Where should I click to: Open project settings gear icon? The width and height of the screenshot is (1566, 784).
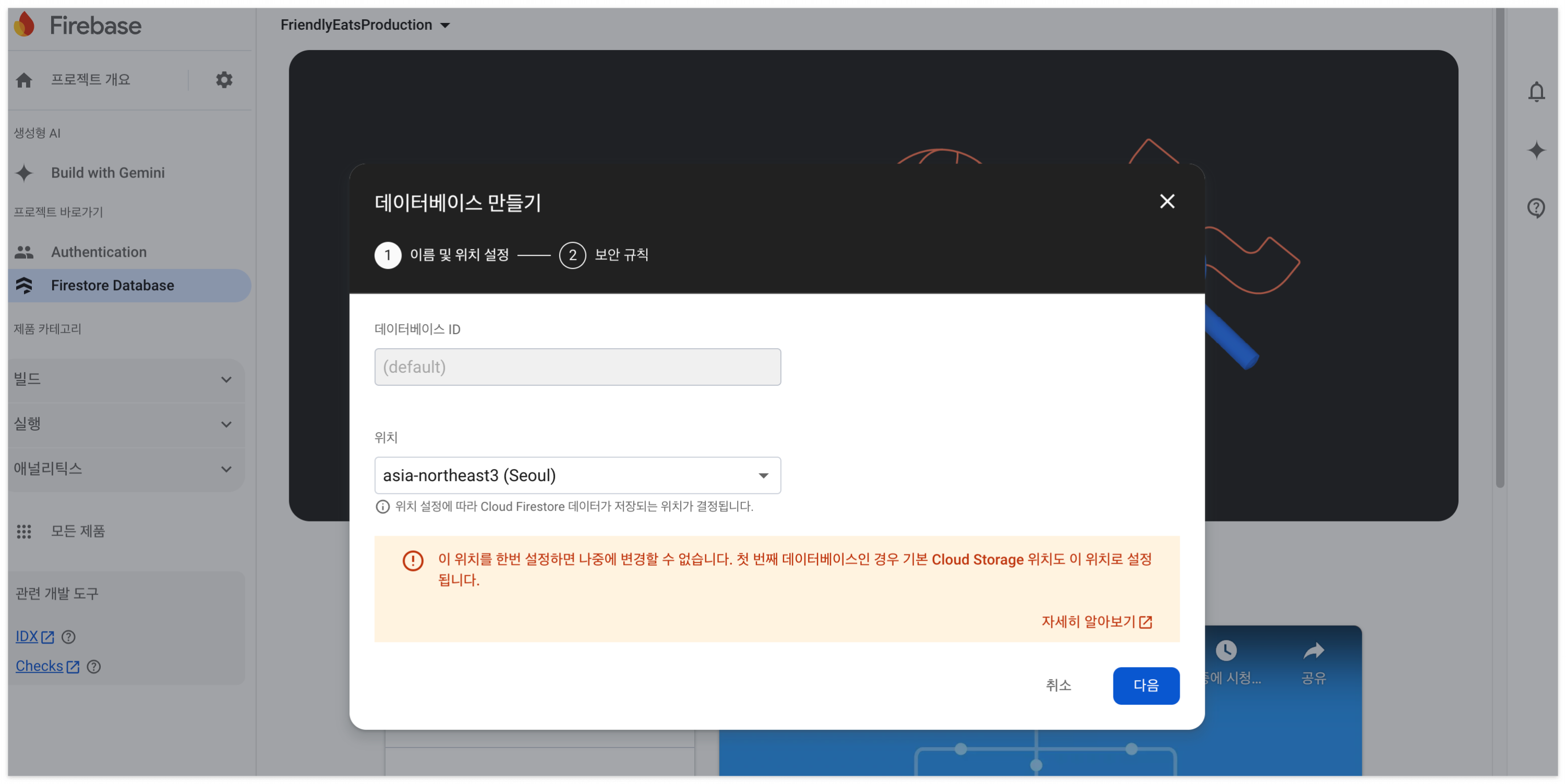(224, 80)
